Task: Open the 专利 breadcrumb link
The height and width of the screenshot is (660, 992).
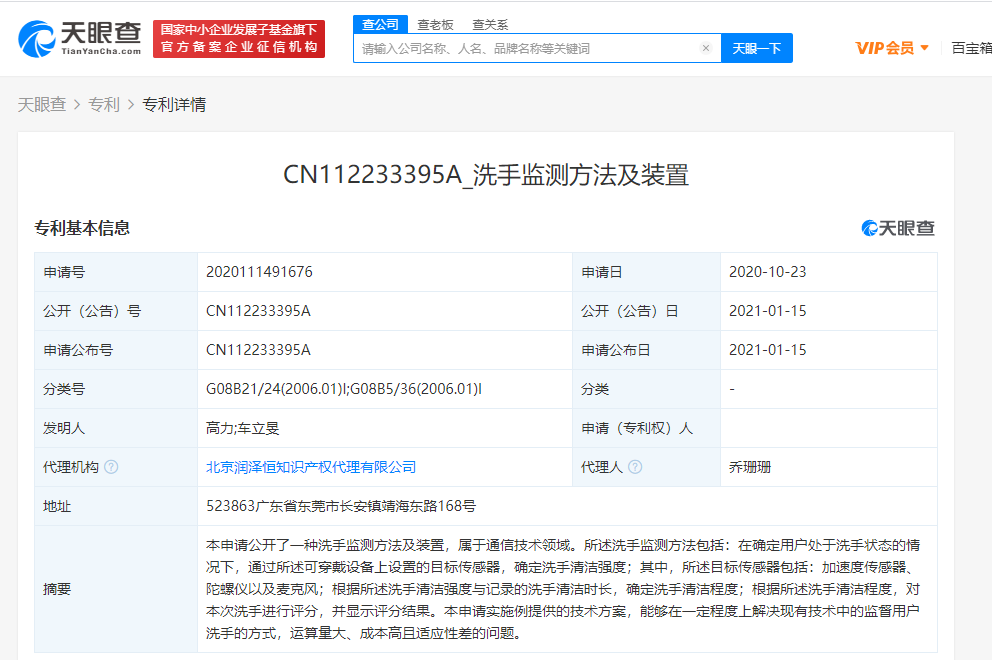Action: point(103,105)
